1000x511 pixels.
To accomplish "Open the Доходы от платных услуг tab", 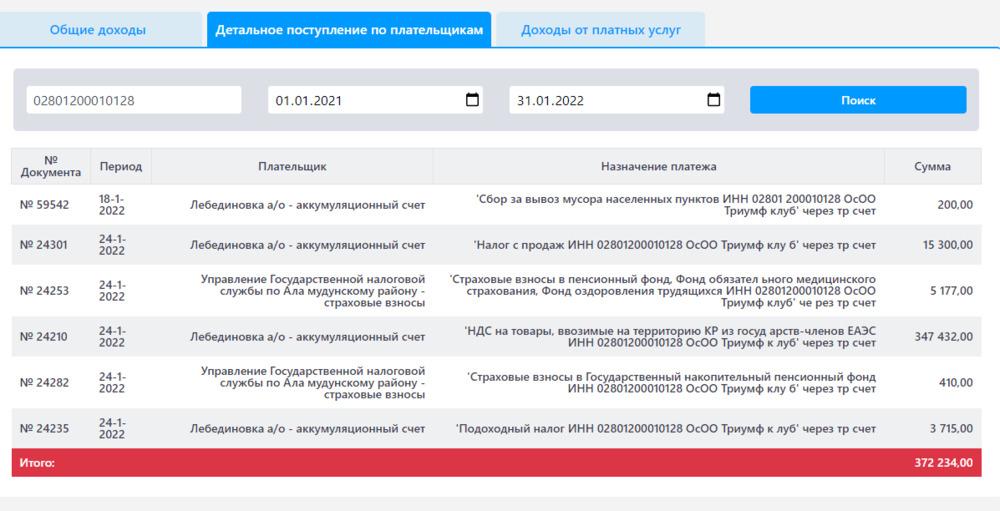I will [601, 30].
